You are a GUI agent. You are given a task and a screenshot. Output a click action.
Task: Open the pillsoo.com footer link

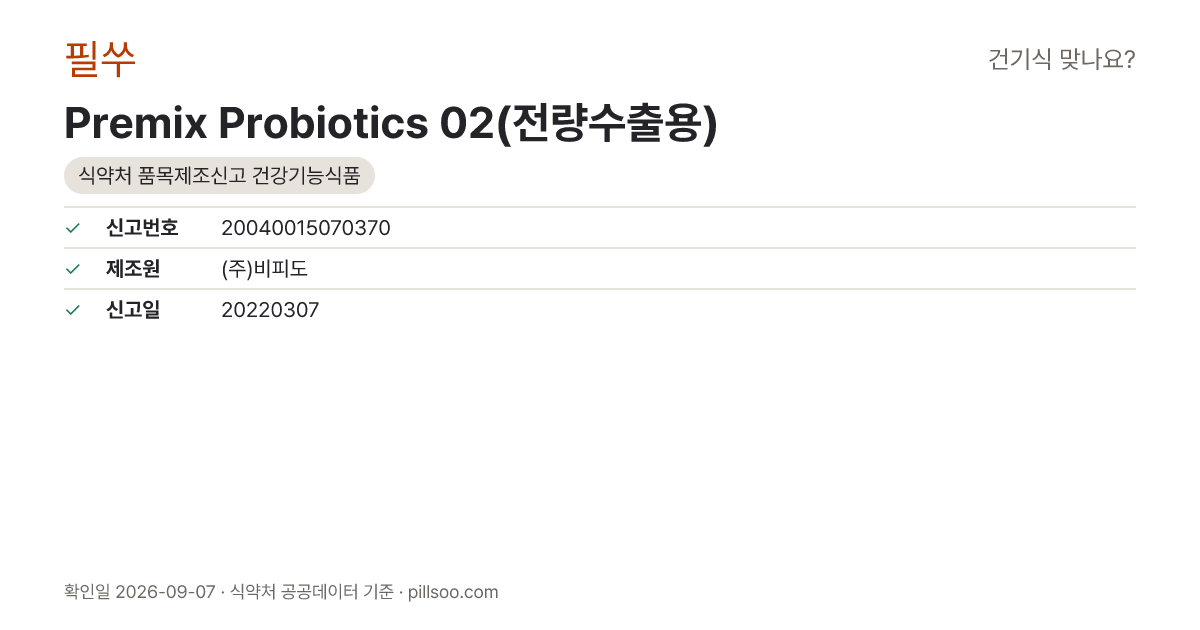pyautogui.click(x=453, y=592)
